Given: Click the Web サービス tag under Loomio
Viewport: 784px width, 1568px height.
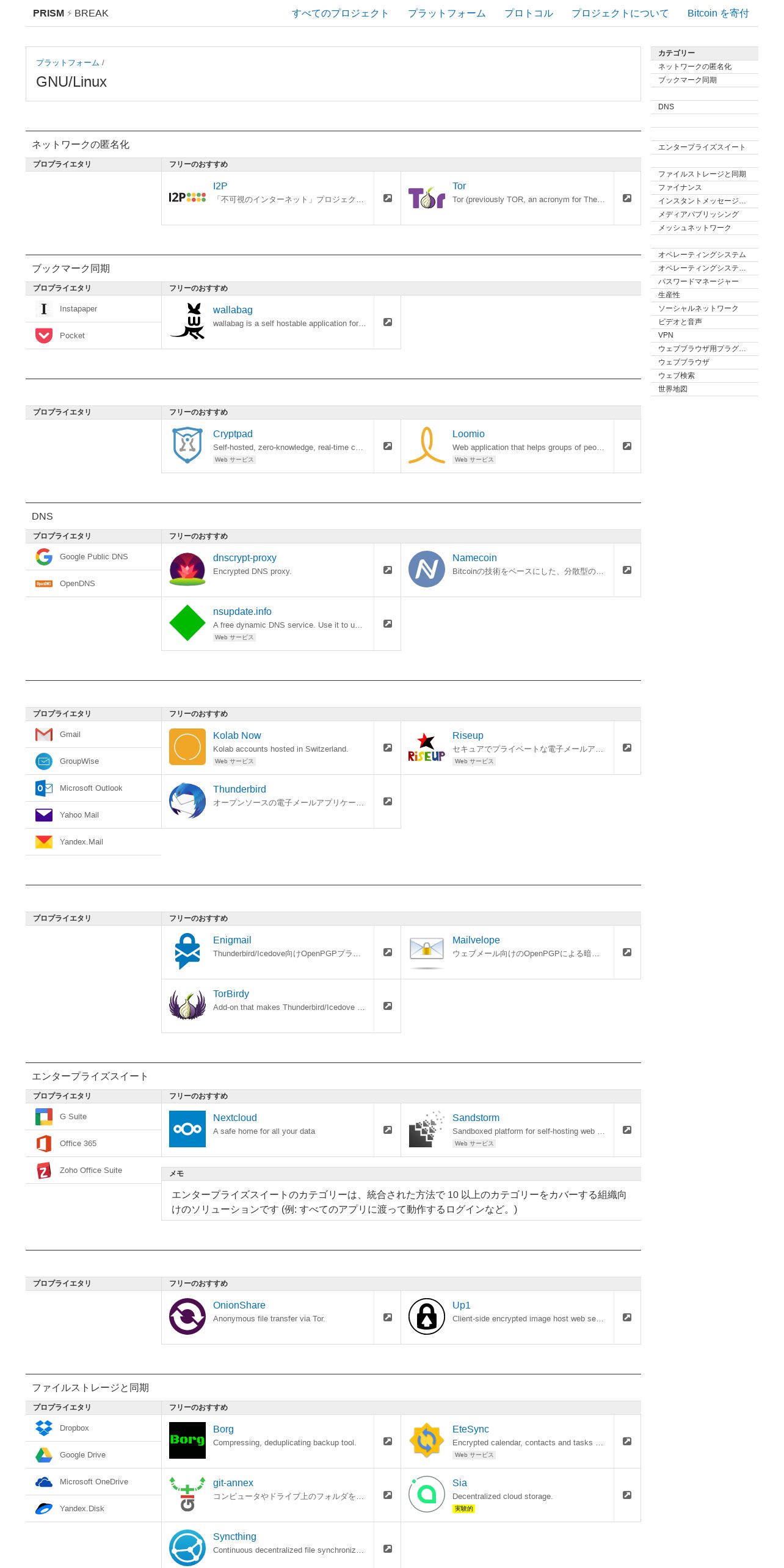Looking at the screenshot, I should click(x=474, y=460).
